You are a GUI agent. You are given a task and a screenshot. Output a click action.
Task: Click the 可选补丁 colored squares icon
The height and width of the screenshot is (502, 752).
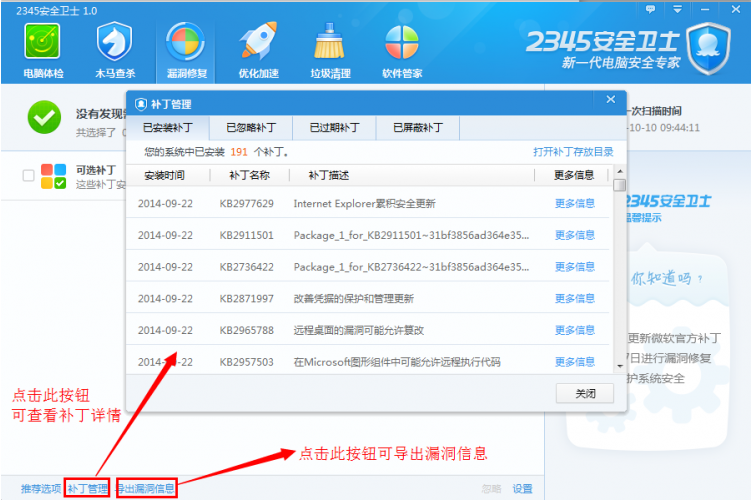pos(53,176)
